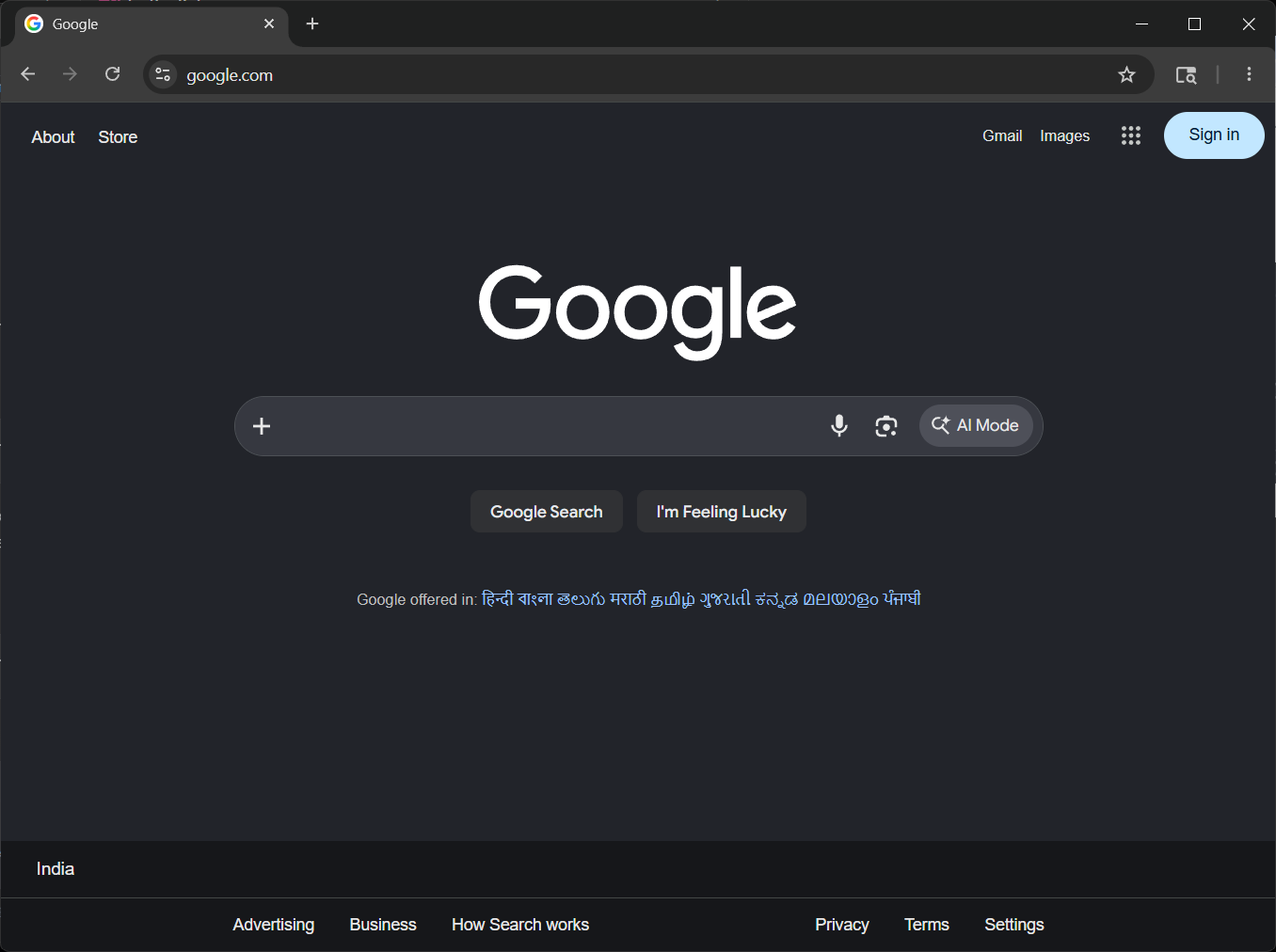Open the Settings footer menu
Image resolution: width=1276 pixels, height=952 pixels.
(1014, 925)
